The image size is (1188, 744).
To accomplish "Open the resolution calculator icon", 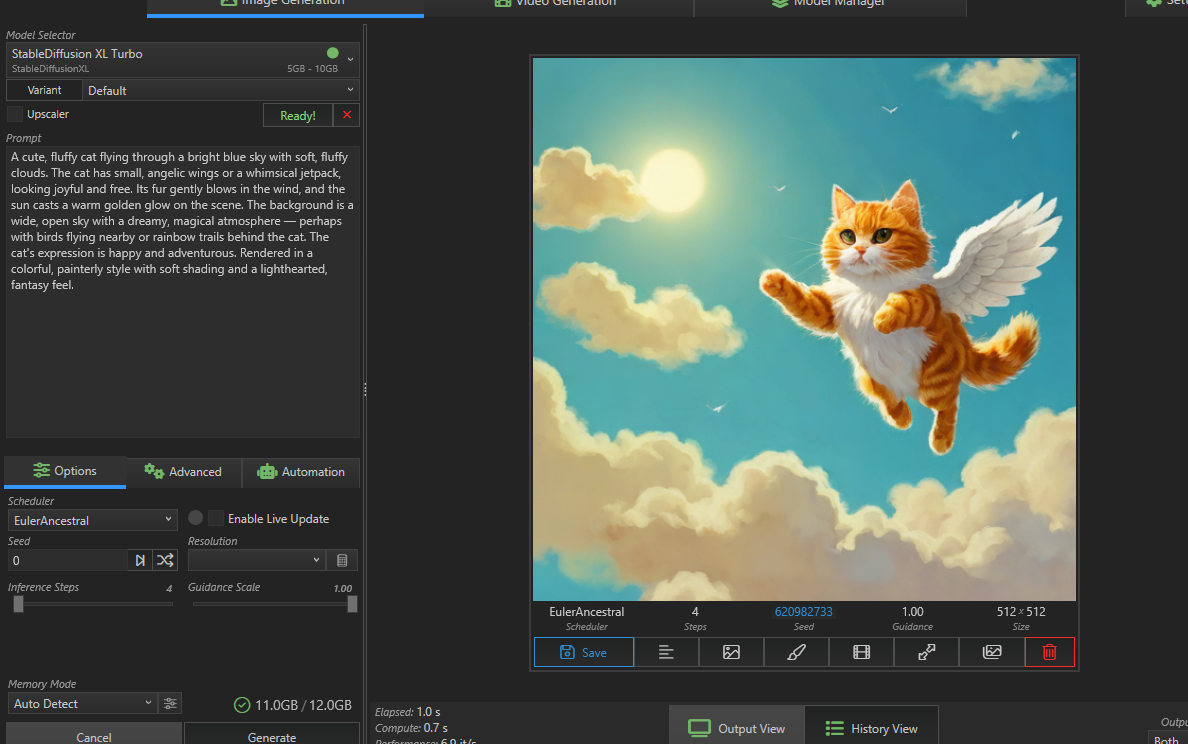I will pos(342,561).
